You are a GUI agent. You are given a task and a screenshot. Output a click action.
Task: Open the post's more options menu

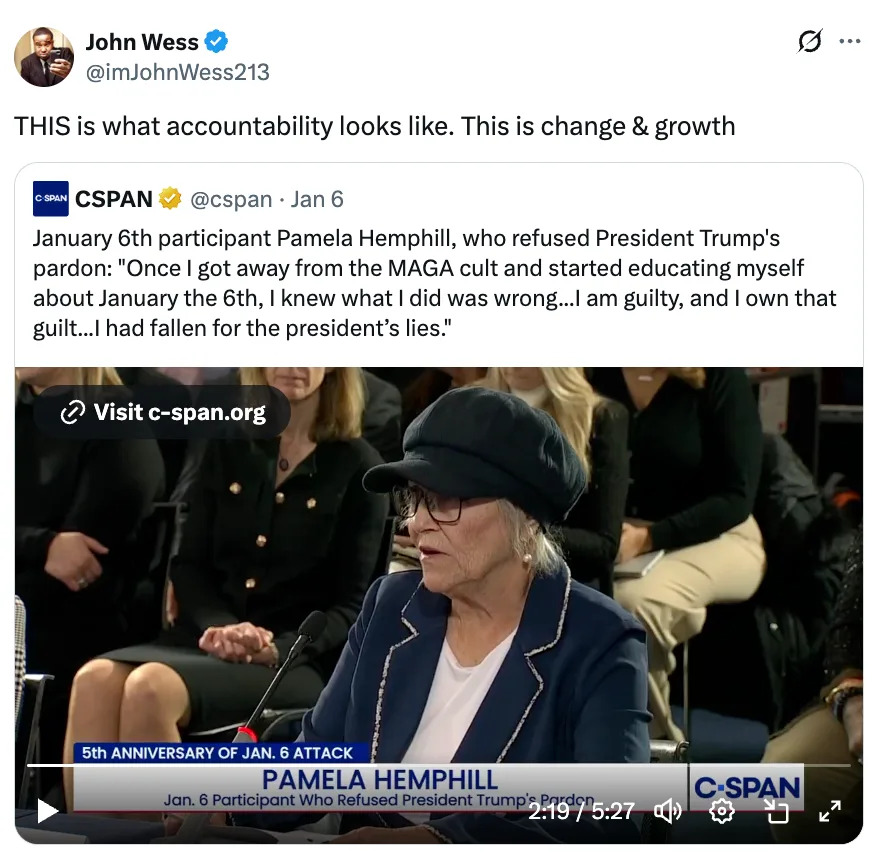click(851, 38)
